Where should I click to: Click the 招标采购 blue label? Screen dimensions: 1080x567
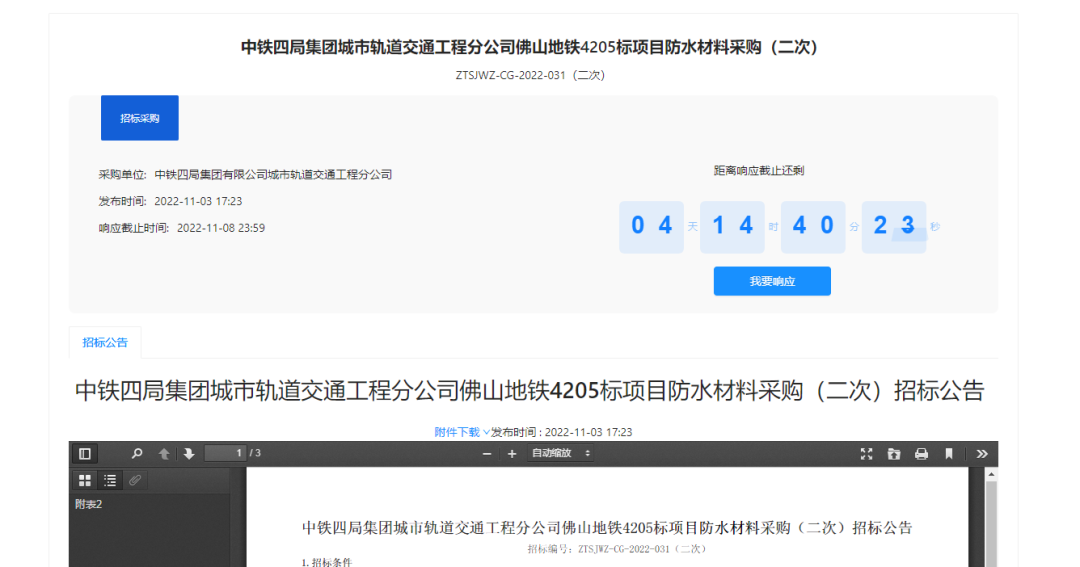pyautogui.click(x=140, y=118)
